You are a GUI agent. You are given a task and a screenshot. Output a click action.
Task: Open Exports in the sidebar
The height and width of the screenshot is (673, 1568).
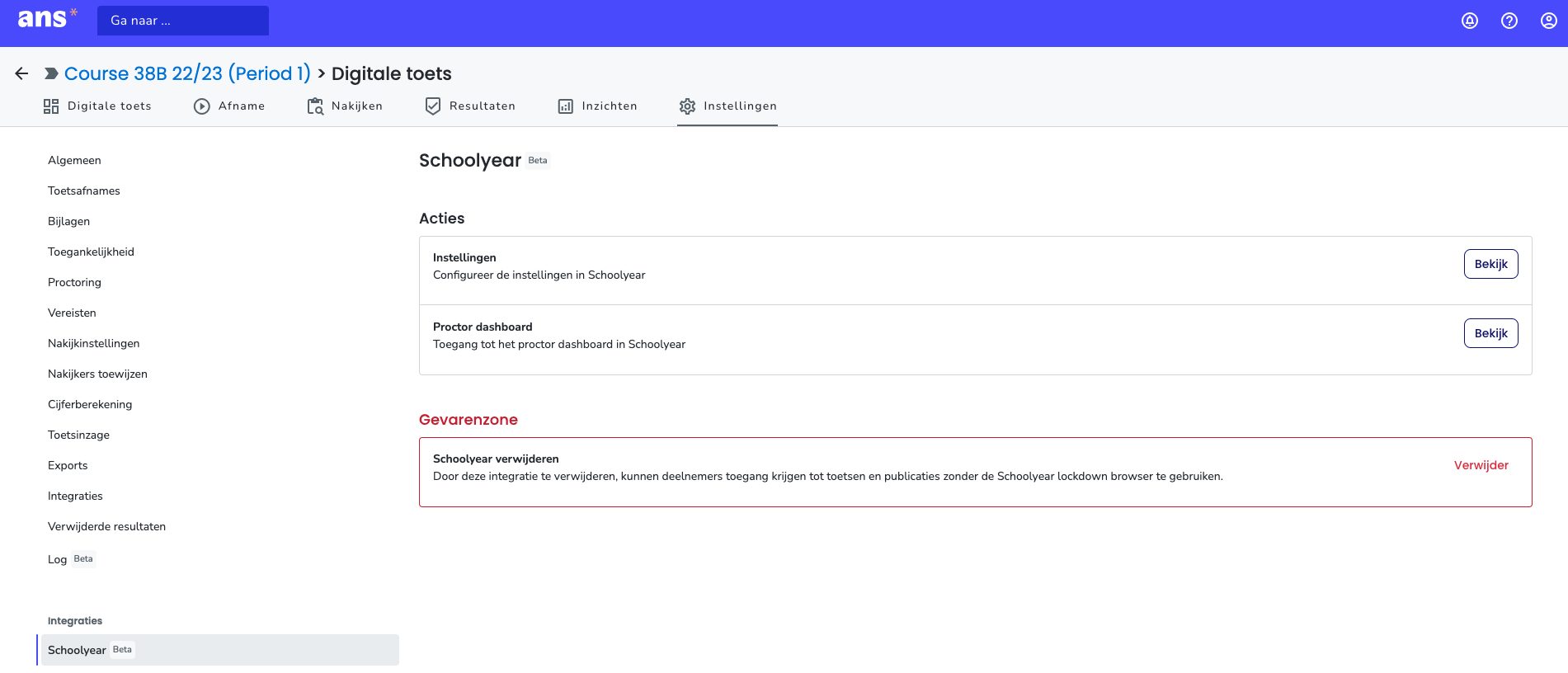pos(68,465)
